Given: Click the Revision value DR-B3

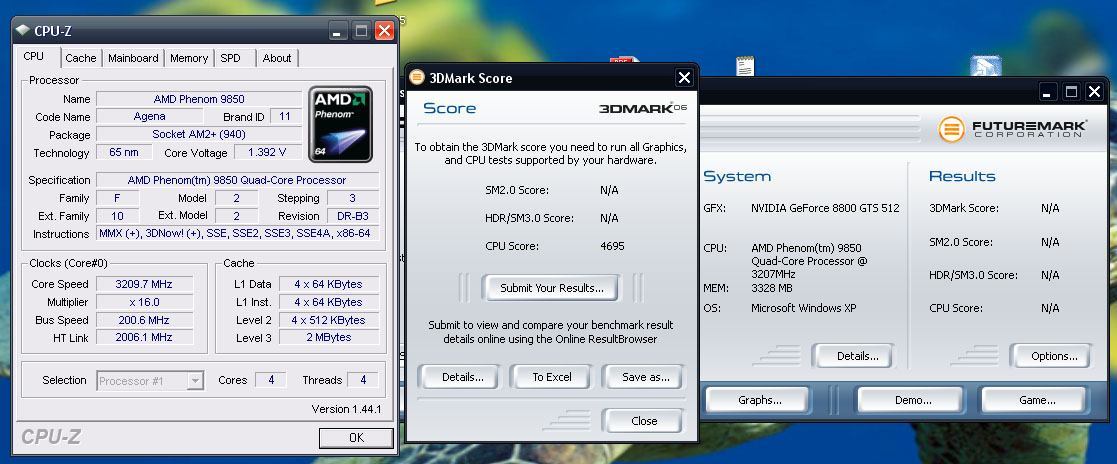Looking at the screenshot, I should [x=353, y=216].
